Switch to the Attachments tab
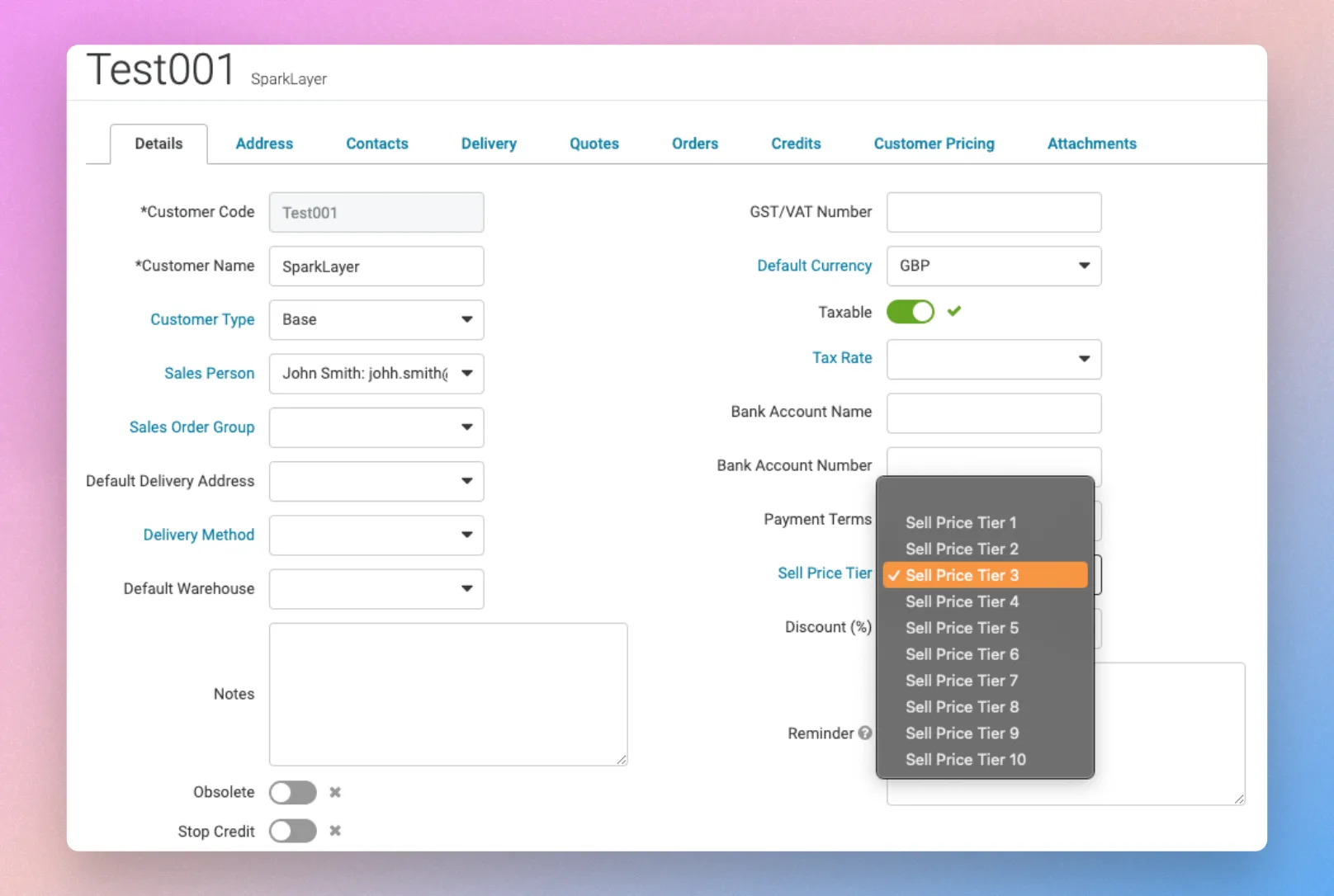Image resolution: width=1334 pixels, height=896 pixels. (x=1092, y=144)
